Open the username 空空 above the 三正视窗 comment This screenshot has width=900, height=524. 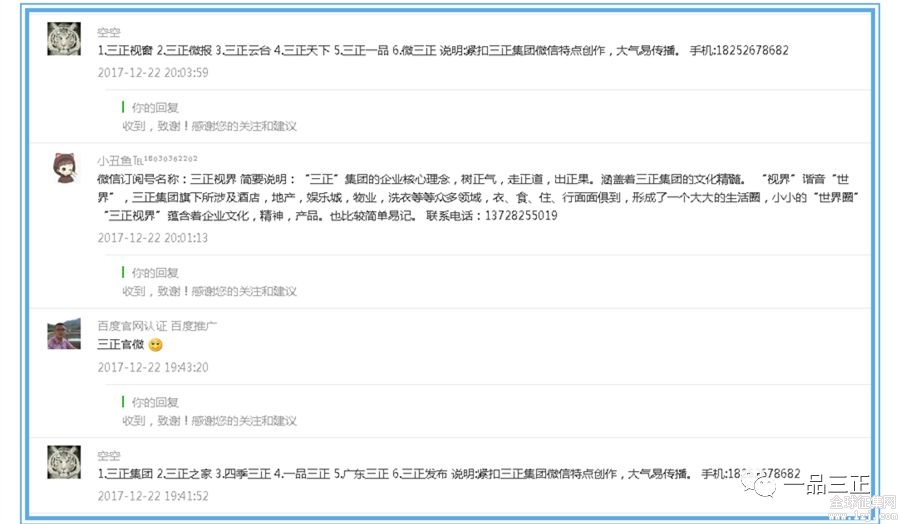coord(108,32)
